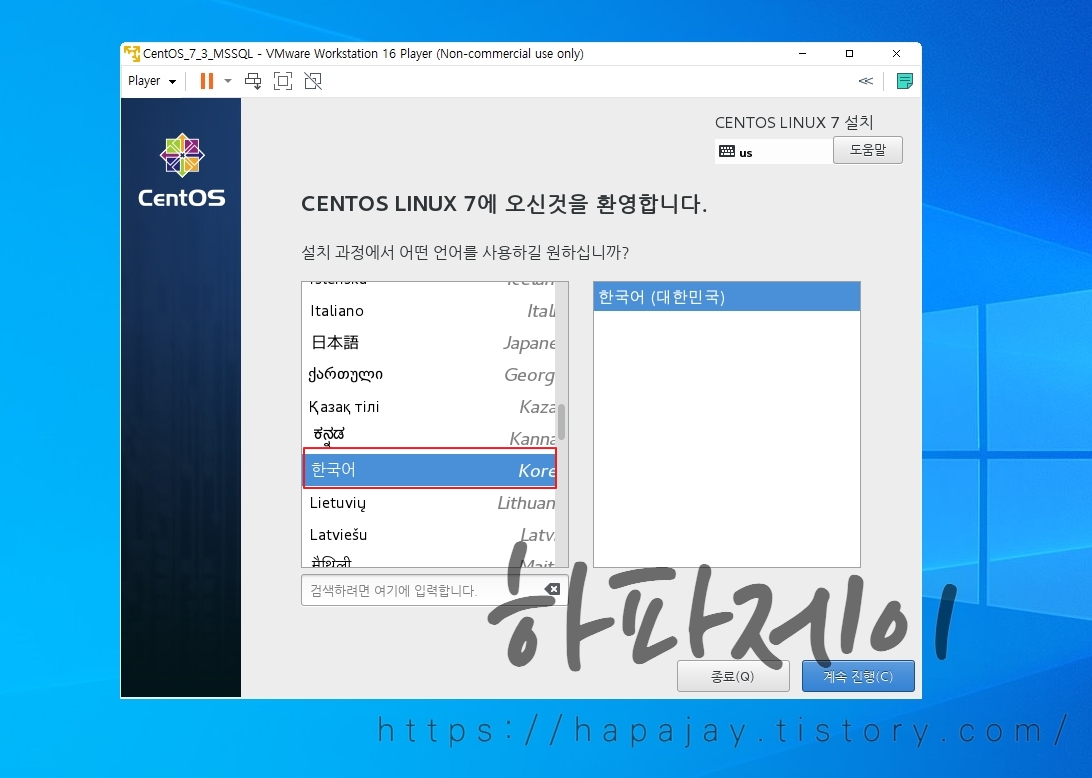Select Italiano in the language list
The image size is (1092, 778).
(x=430, y=311)
